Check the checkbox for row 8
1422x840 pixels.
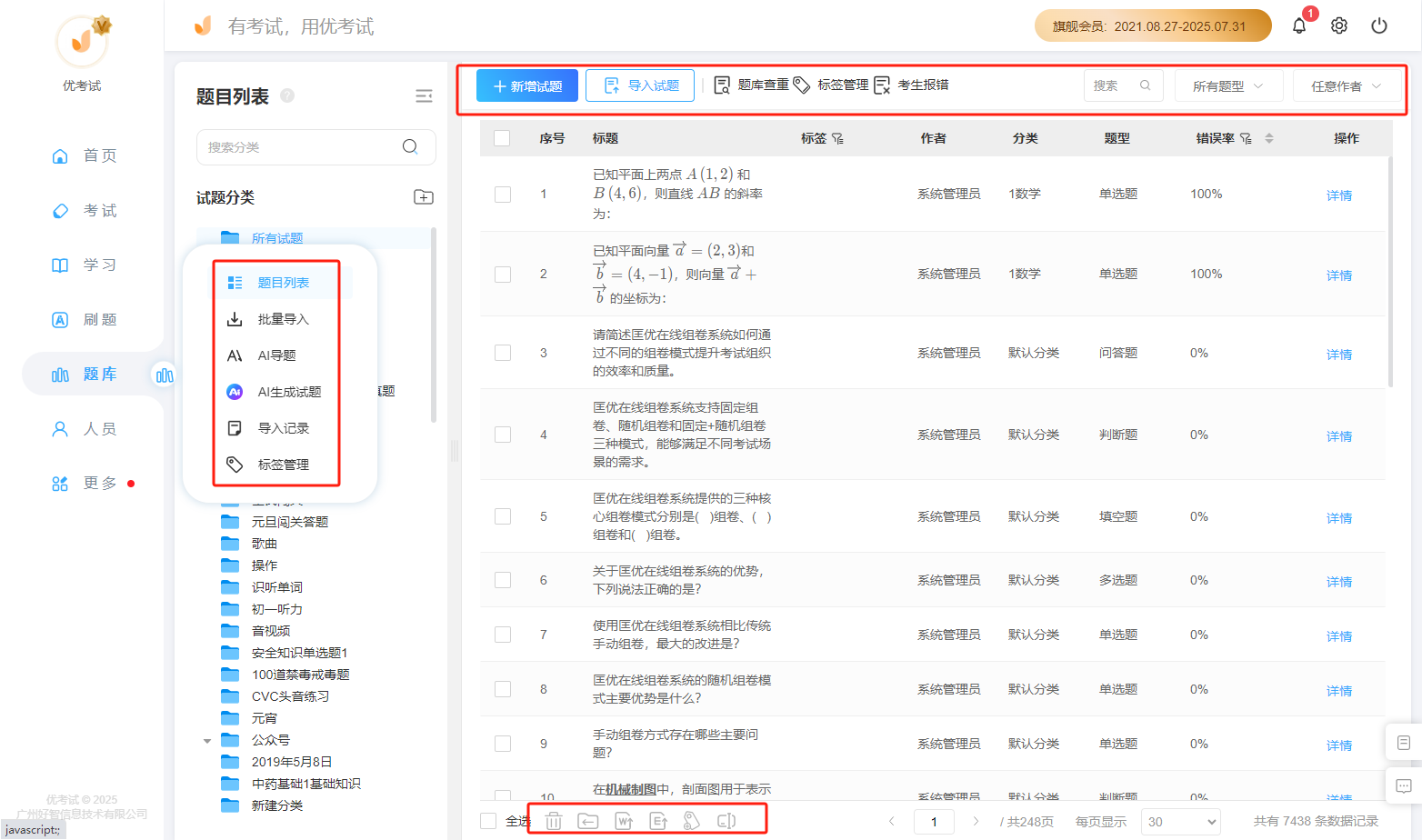click(503, 689)
